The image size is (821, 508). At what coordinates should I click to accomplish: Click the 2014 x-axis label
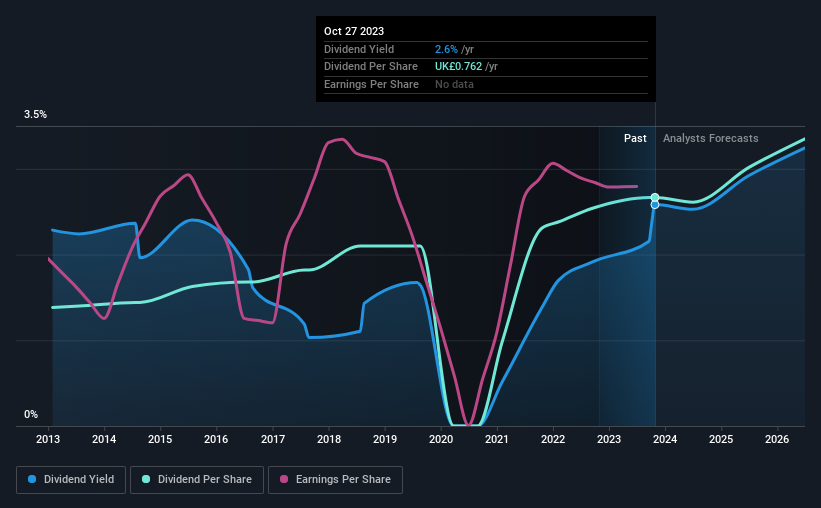104,439
